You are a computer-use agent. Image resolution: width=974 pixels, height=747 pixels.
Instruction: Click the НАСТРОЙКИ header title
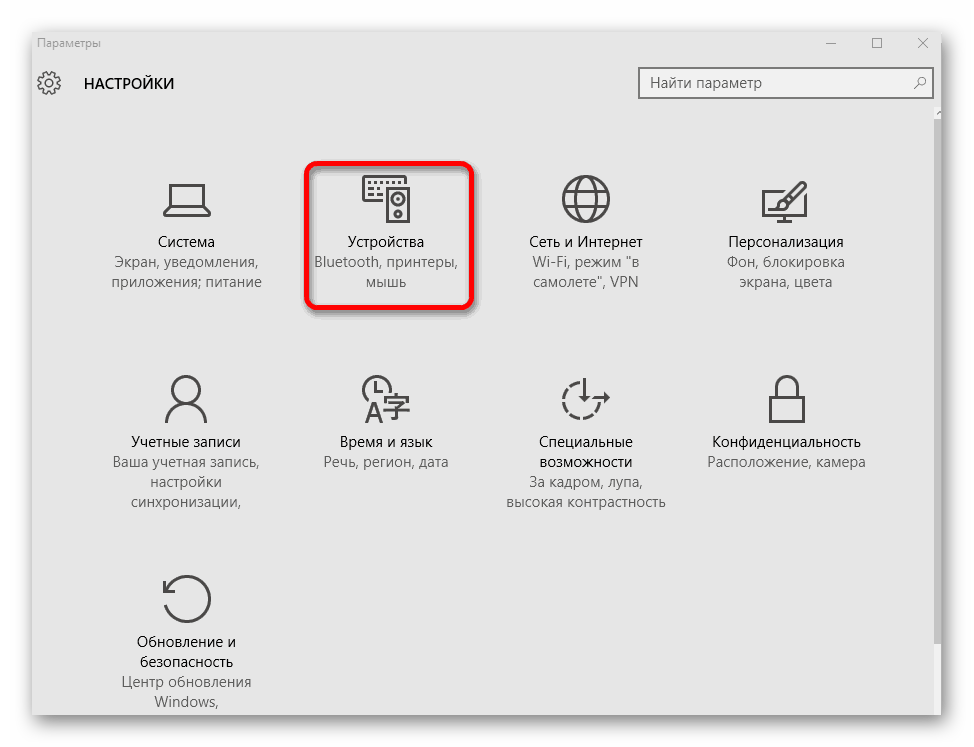(129, 83)
